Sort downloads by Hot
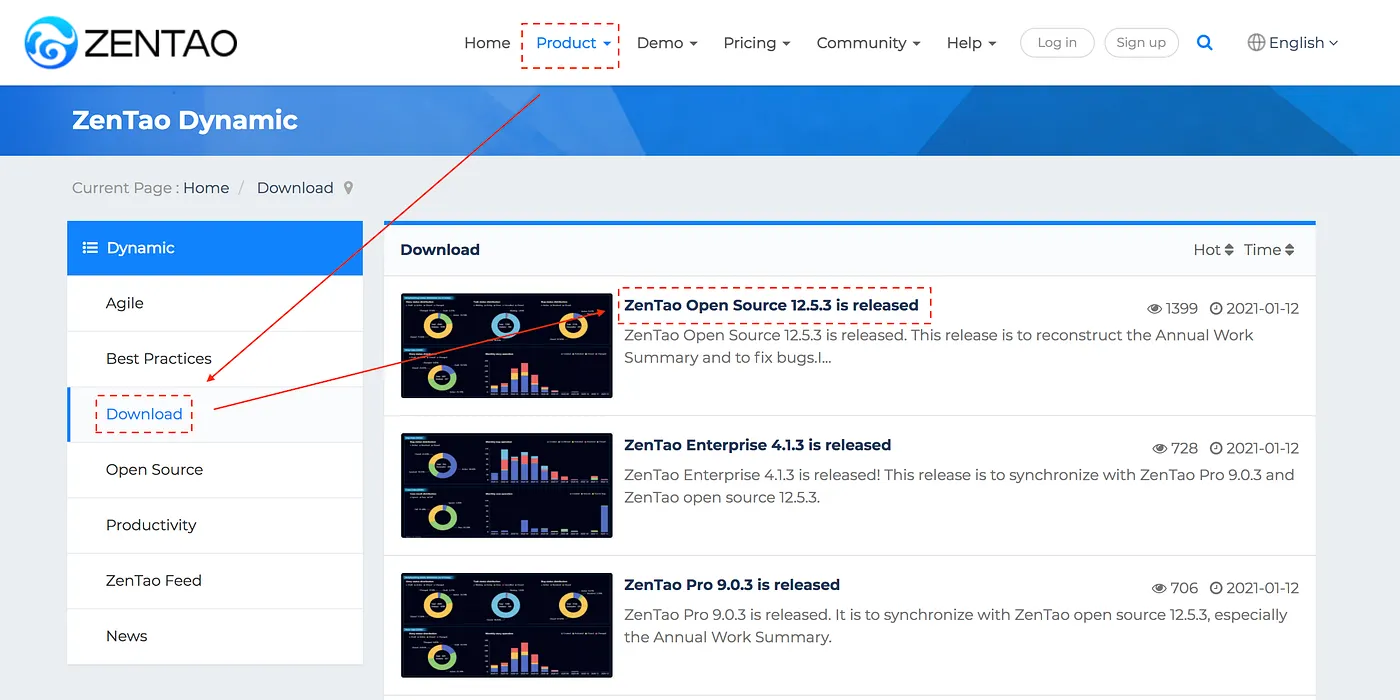1400x700 pixels. (1213, 250)
